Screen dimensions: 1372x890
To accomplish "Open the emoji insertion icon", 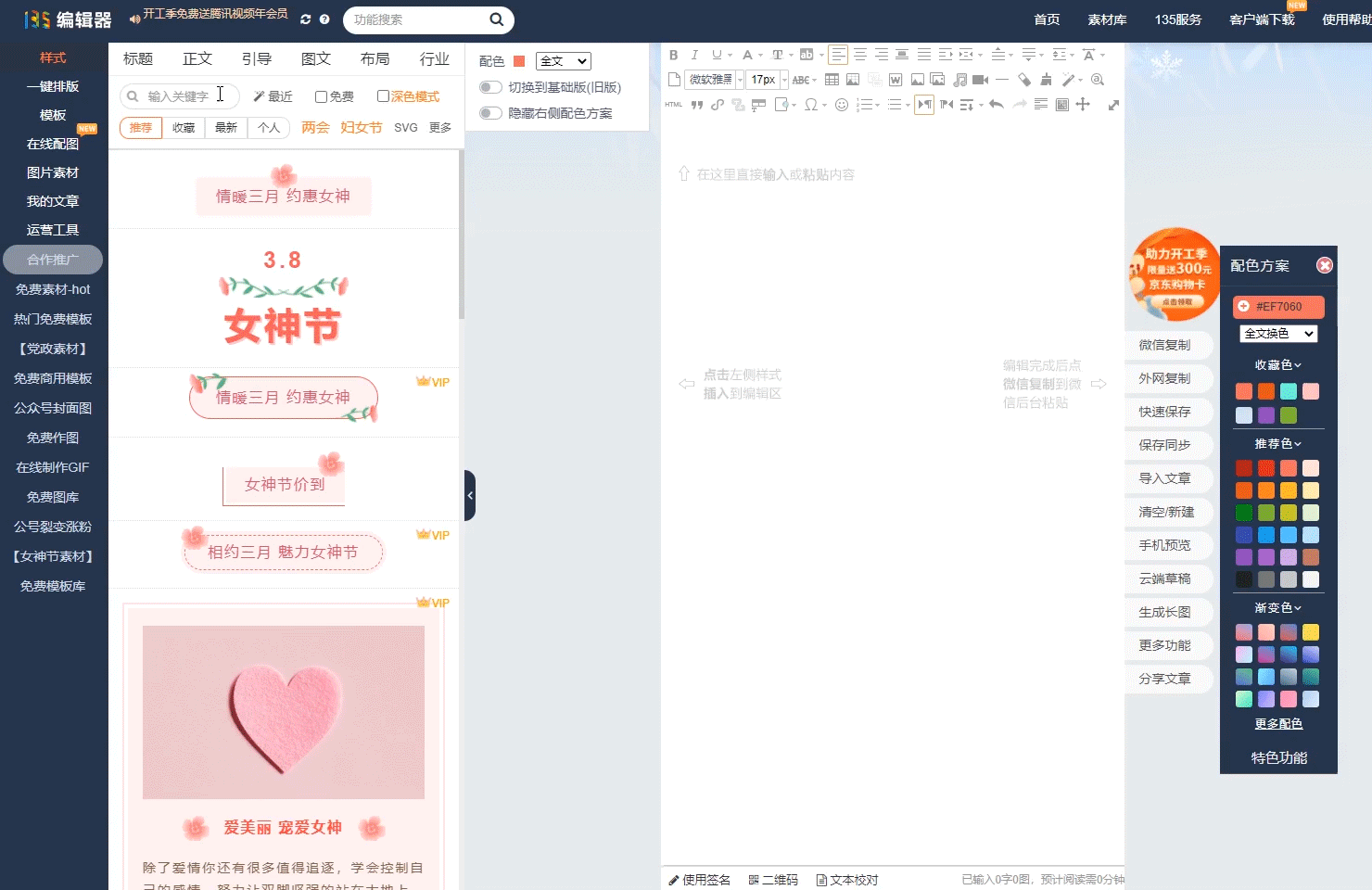I will pos(841,105).
